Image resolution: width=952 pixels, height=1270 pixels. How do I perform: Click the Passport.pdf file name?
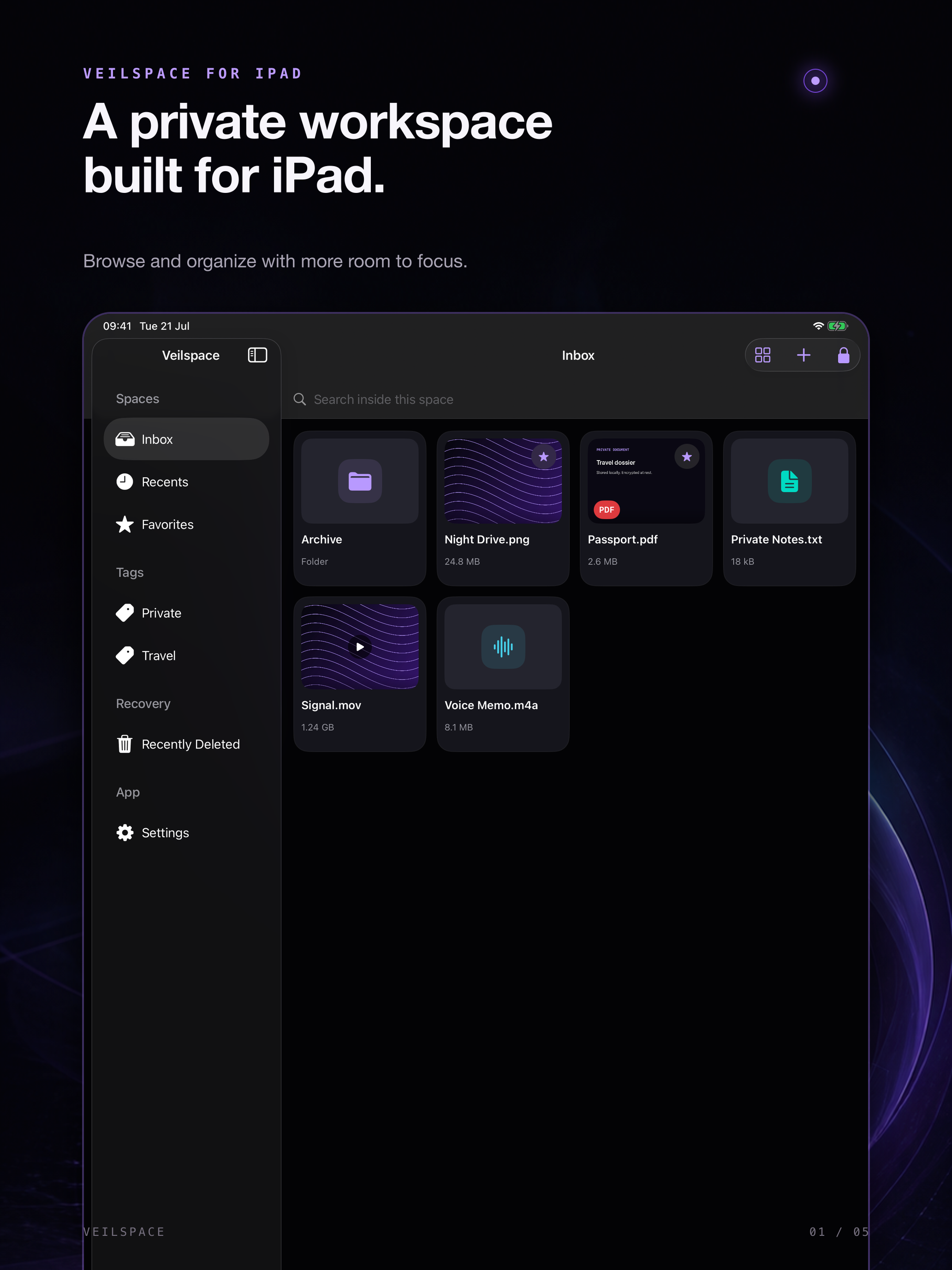coord(623,539)
